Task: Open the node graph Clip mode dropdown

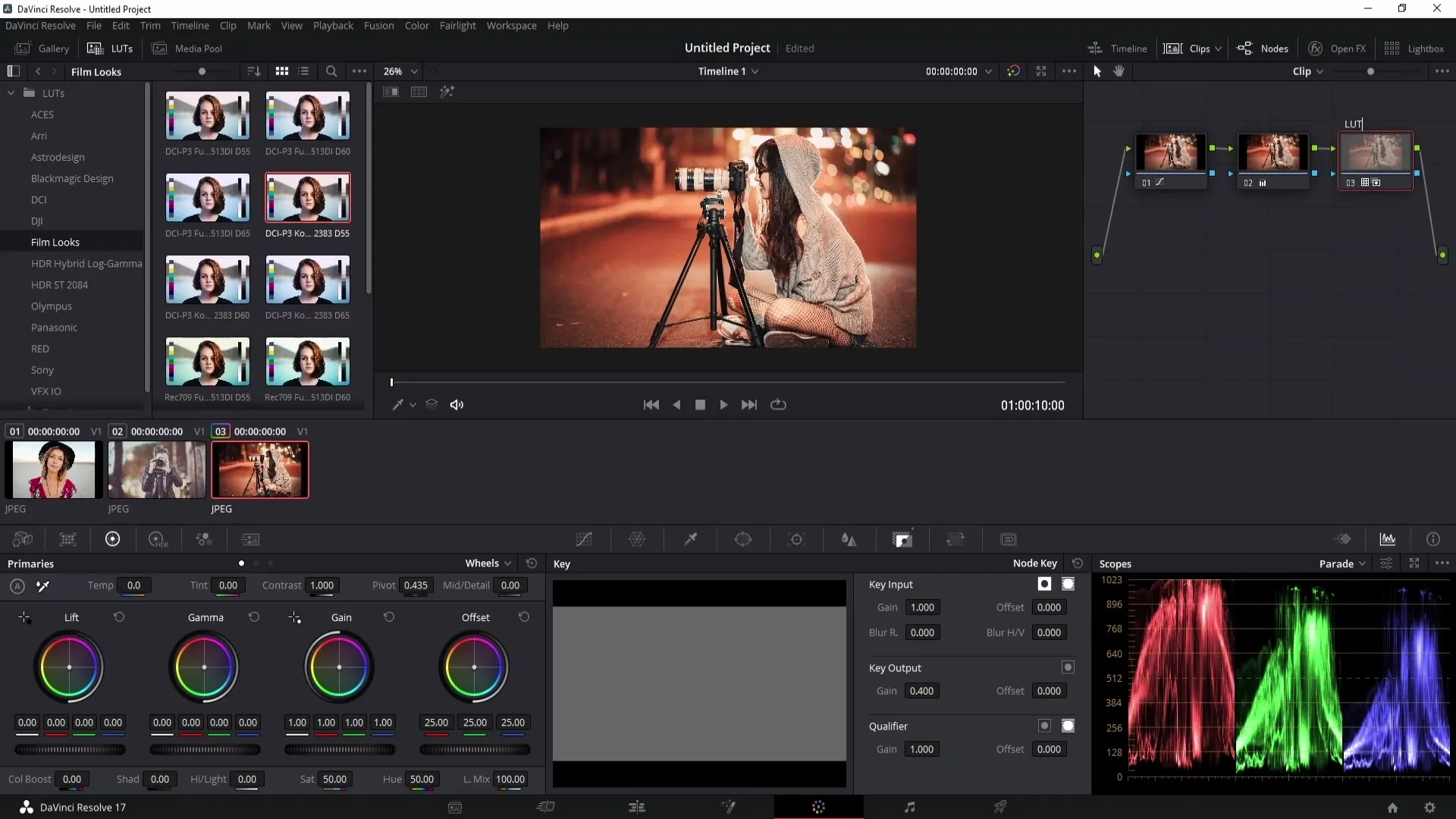Action: [1308, 71]
